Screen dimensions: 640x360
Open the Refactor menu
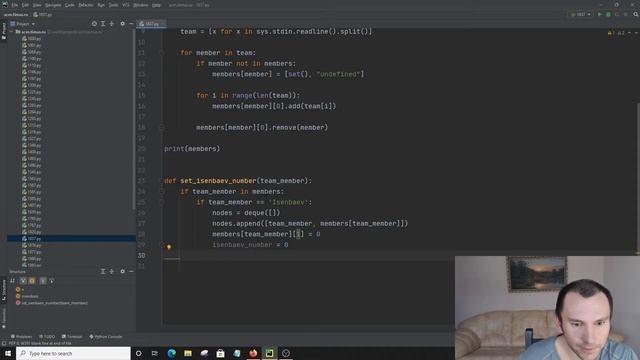86,5
